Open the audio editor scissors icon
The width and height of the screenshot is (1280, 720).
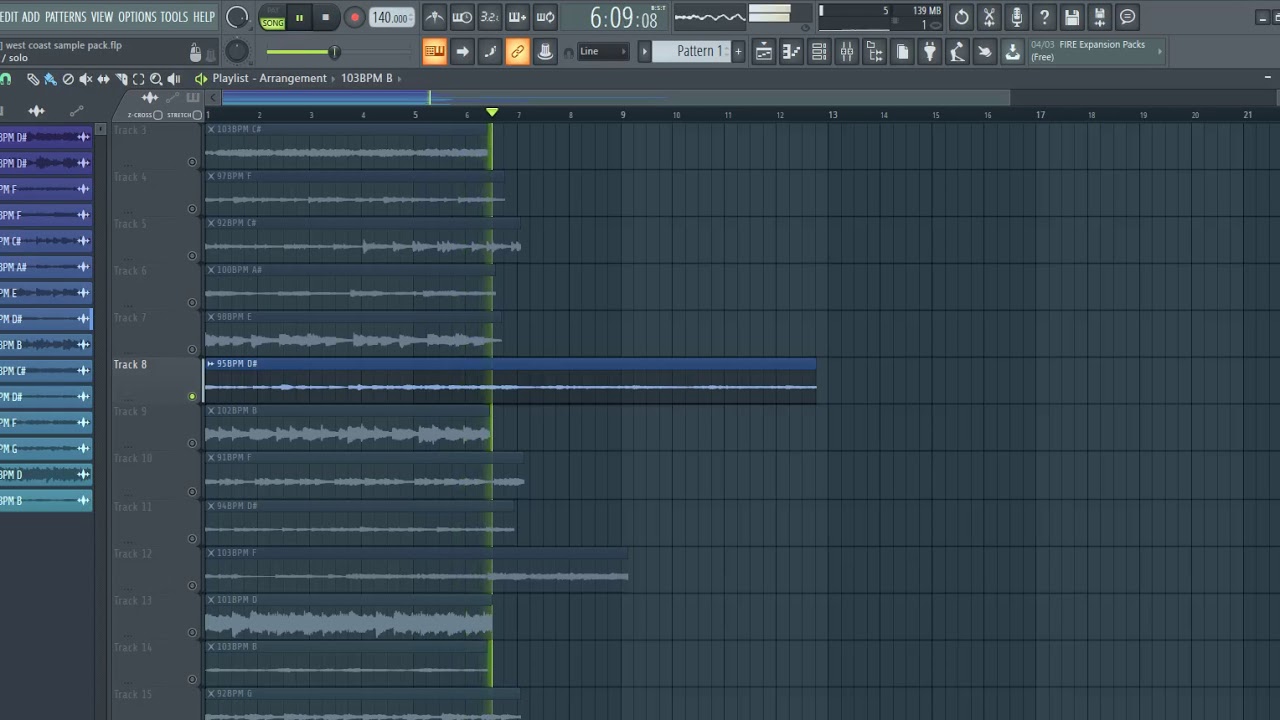pyautogui.click(x=989, y=17)
